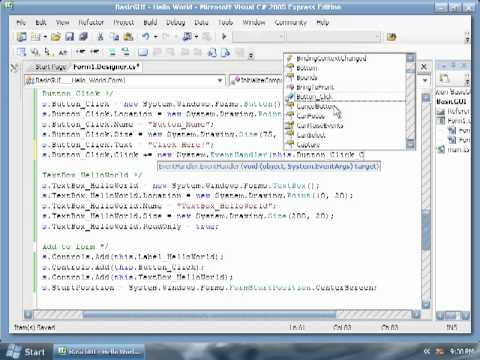Open the View menu
This screenshot has width=480, height=360.
pos(62,22)
